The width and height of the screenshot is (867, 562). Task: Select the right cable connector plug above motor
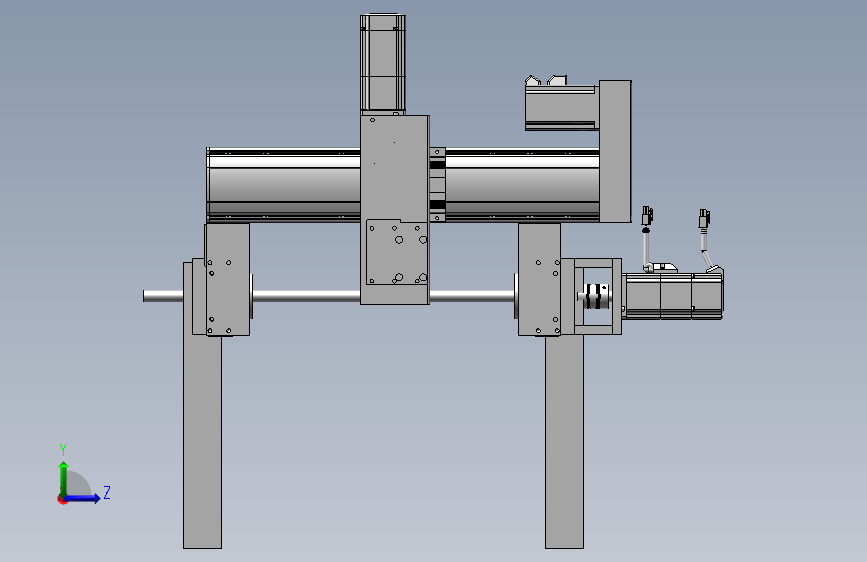click(x=704, y=218)
